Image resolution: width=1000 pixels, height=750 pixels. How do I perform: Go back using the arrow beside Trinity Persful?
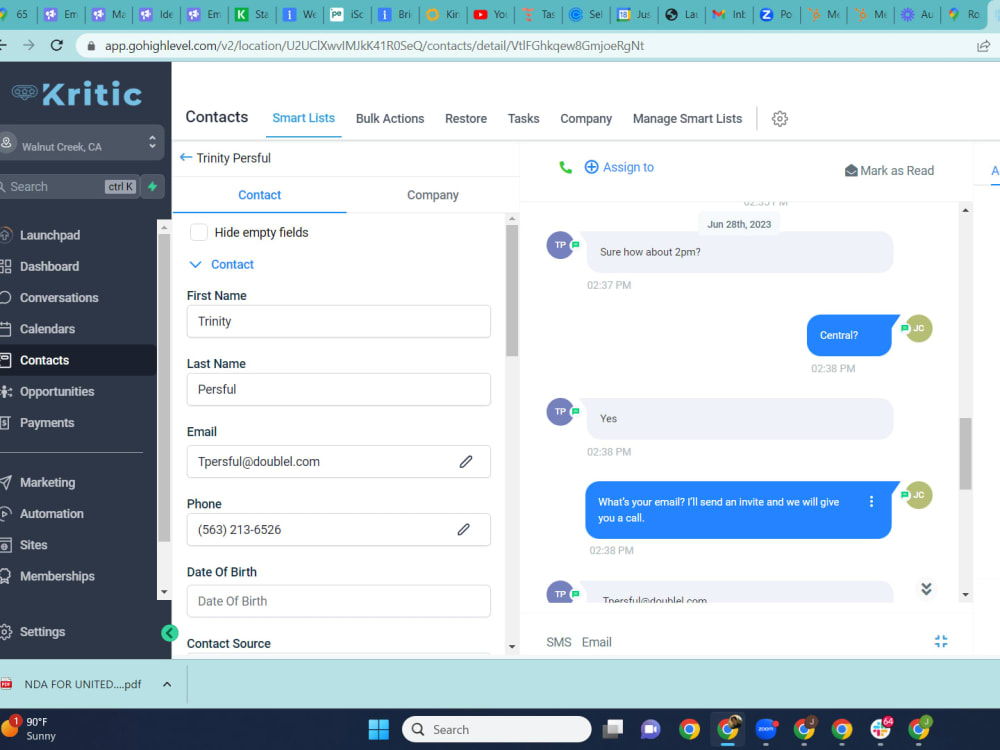[186, 158]
